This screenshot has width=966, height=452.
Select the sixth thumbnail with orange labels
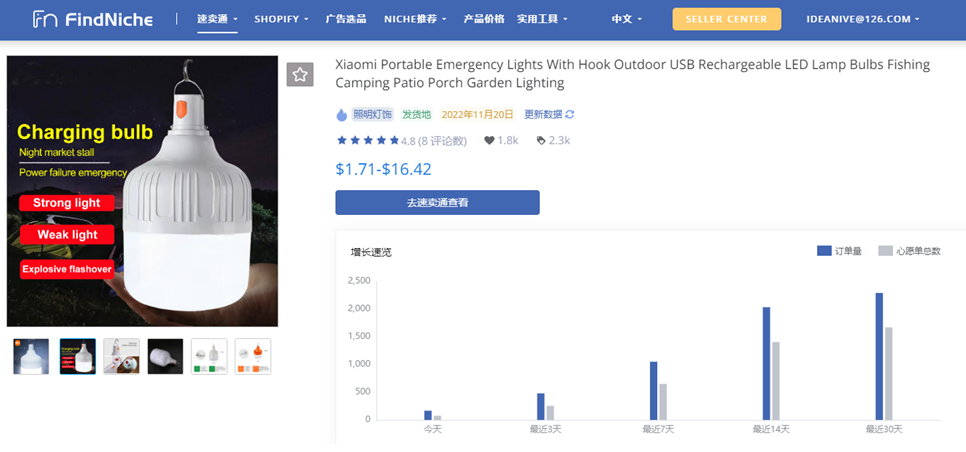coord(253,356)
